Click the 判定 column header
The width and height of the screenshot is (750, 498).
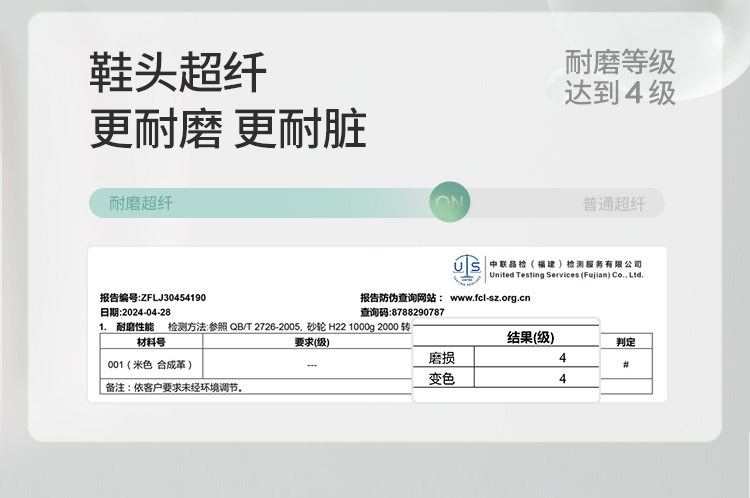point(626,341)
